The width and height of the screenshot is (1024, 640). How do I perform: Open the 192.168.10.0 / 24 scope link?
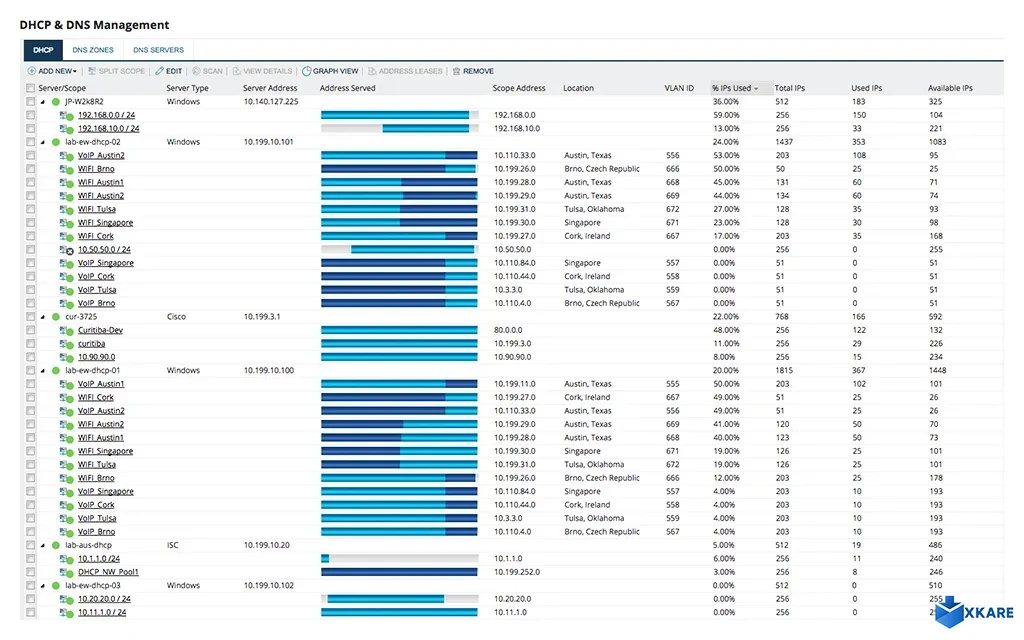108,129
